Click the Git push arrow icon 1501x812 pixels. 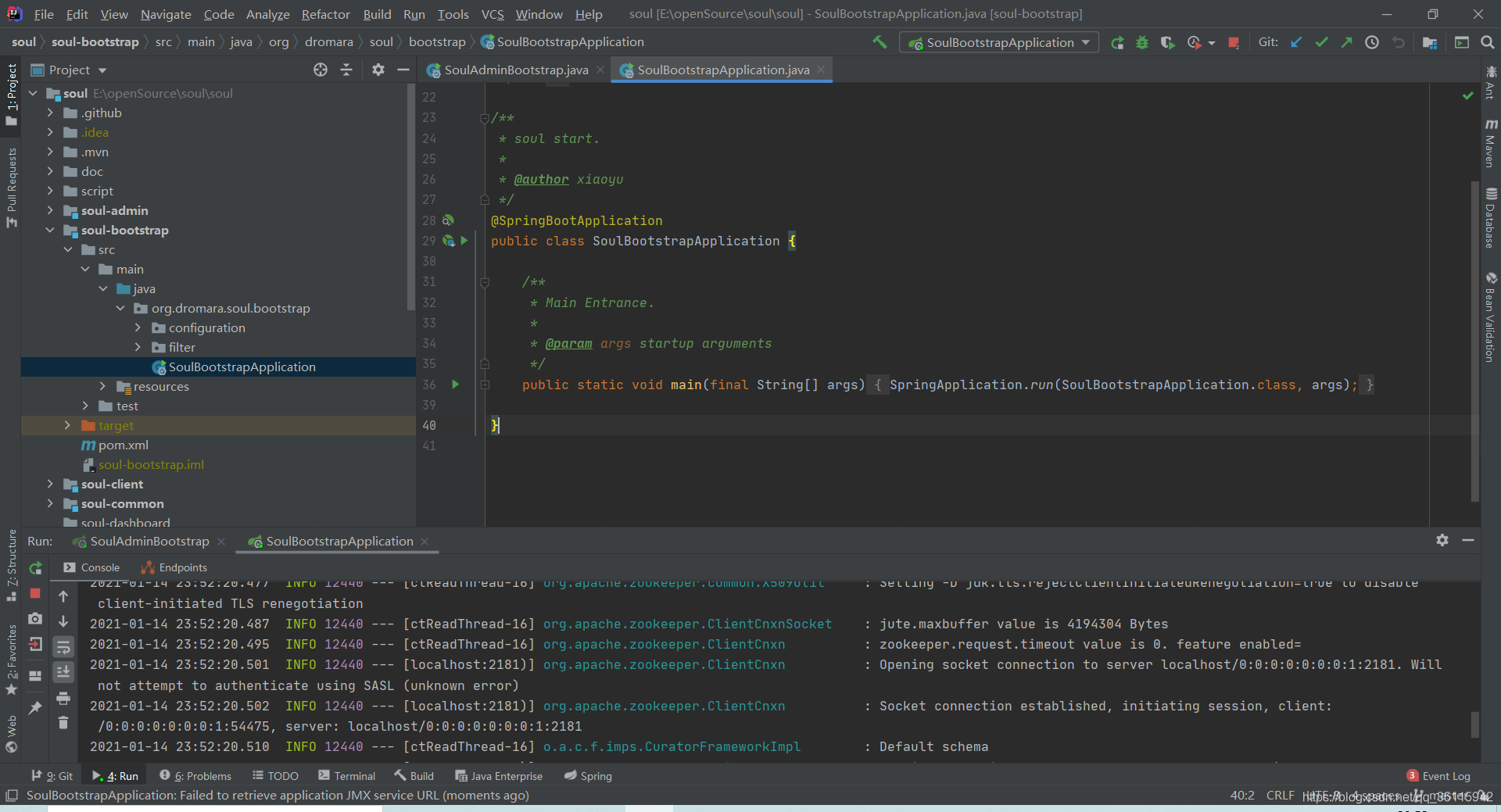click(1346, 43)
